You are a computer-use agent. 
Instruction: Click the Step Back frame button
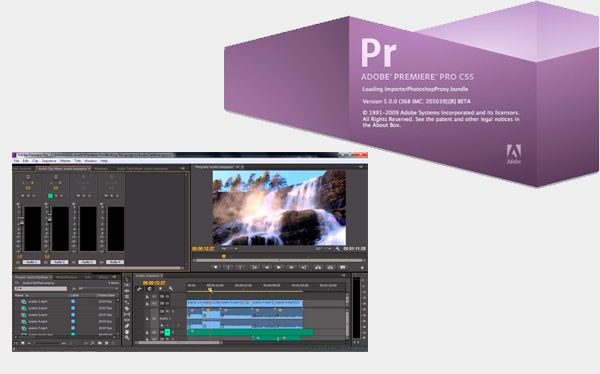pos(267,267)
